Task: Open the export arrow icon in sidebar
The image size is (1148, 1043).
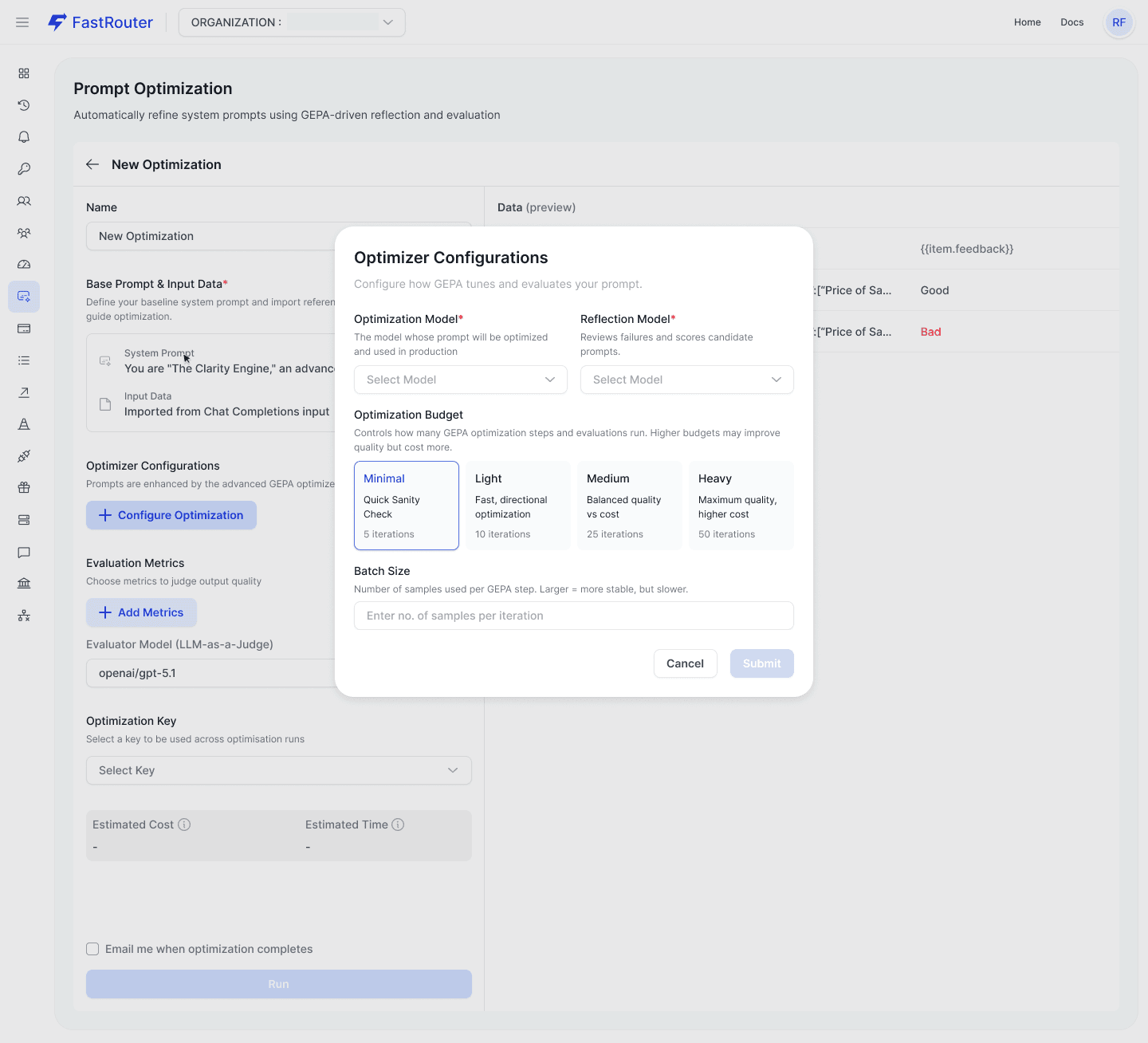Action: [24, 392]
